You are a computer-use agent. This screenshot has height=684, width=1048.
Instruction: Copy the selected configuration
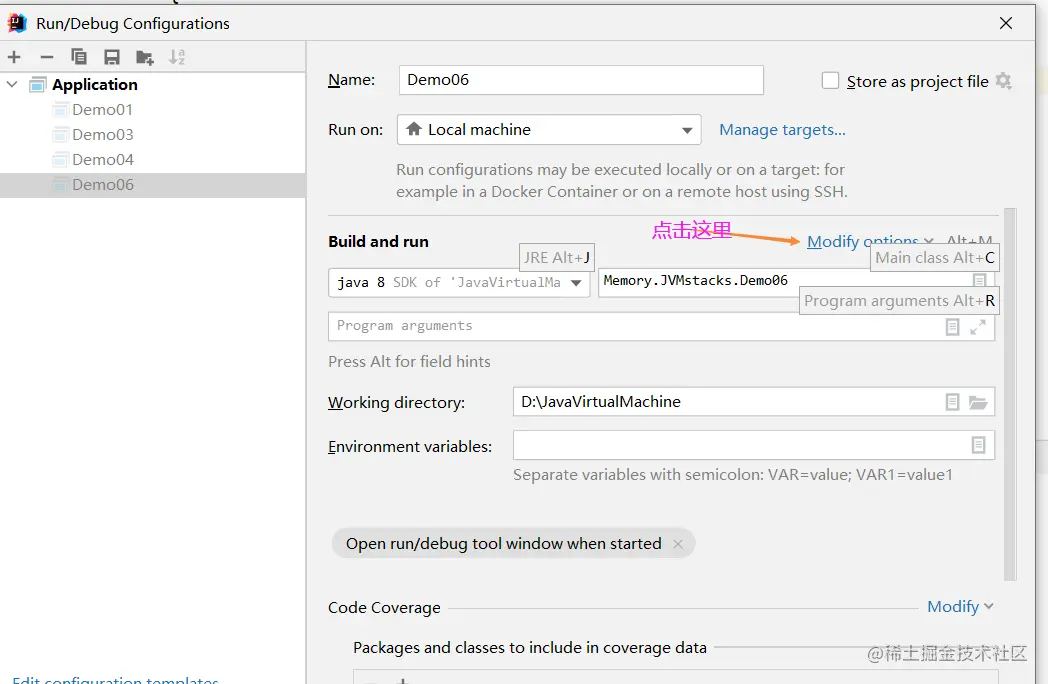[x=79, y=58]
